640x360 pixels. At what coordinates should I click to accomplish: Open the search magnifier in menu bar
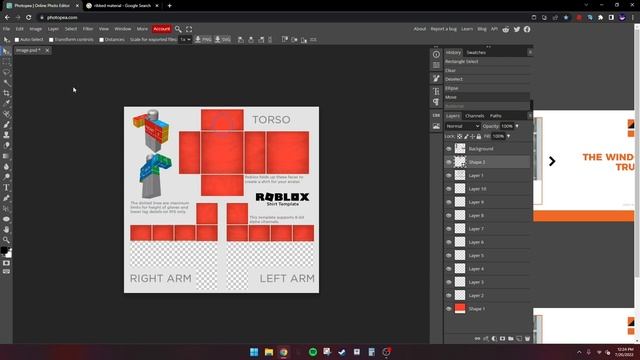tap(178, 29)
